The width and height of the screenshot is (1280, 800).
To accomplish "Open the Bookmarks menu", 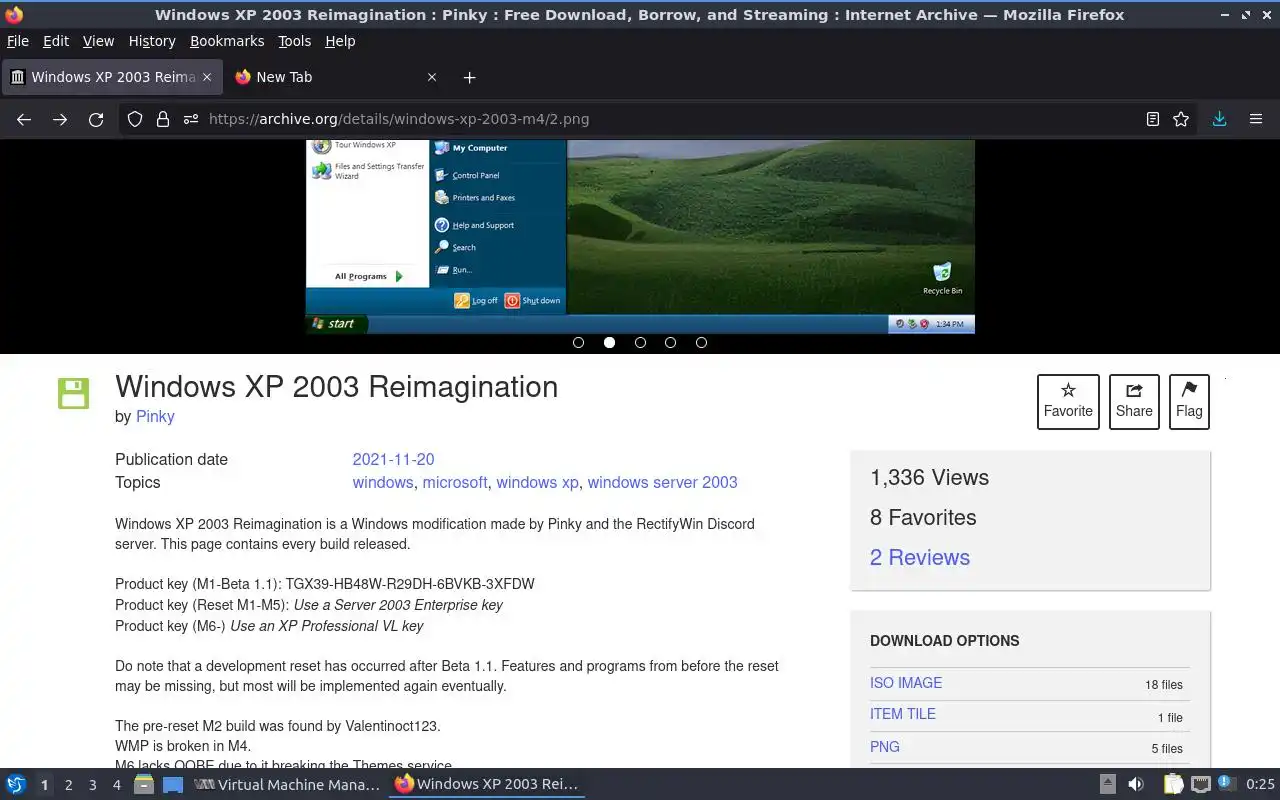I will pyautogui.click(x=227, y=41).
